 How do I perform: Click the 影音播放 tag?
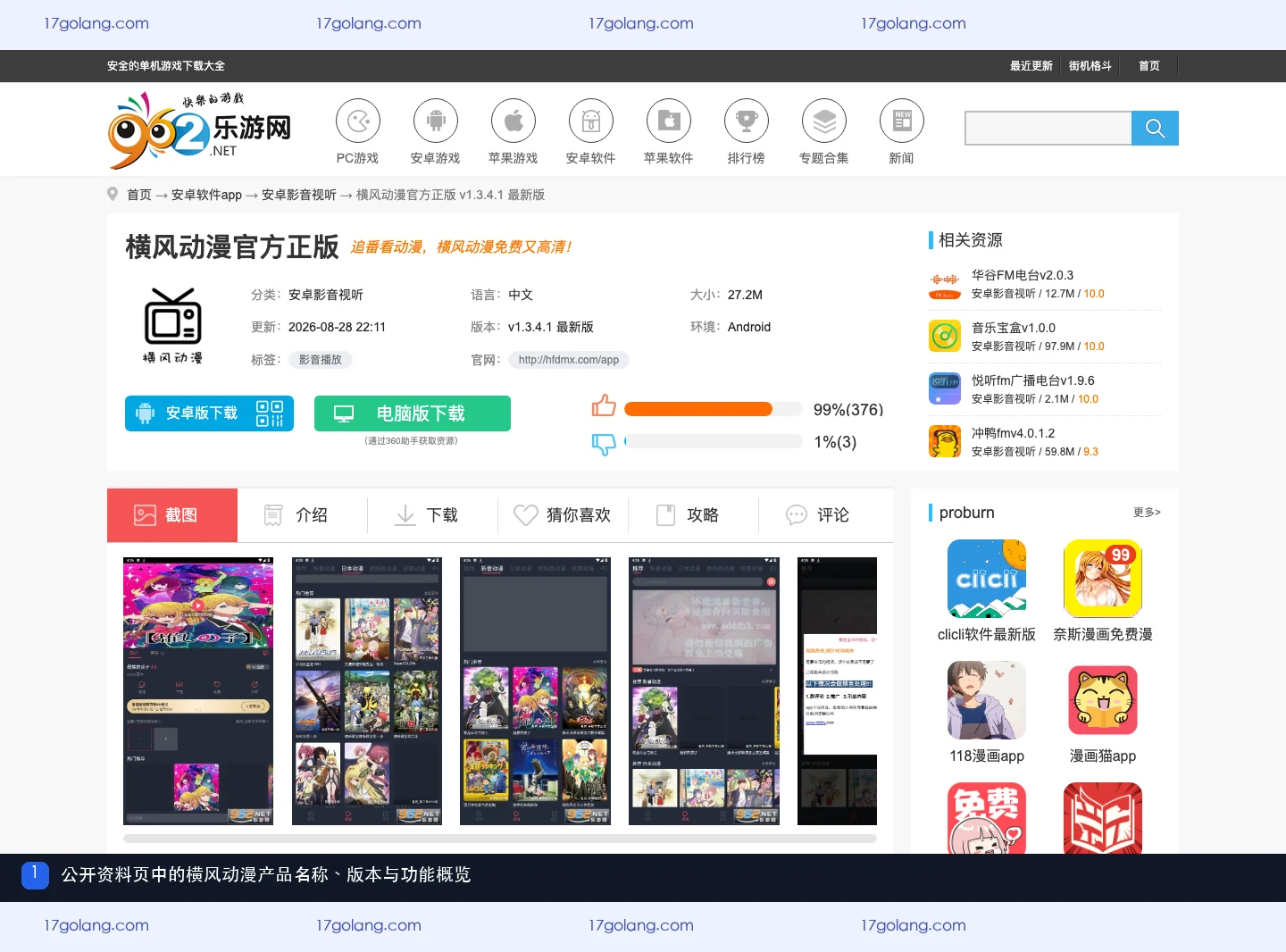pos(320,360)
